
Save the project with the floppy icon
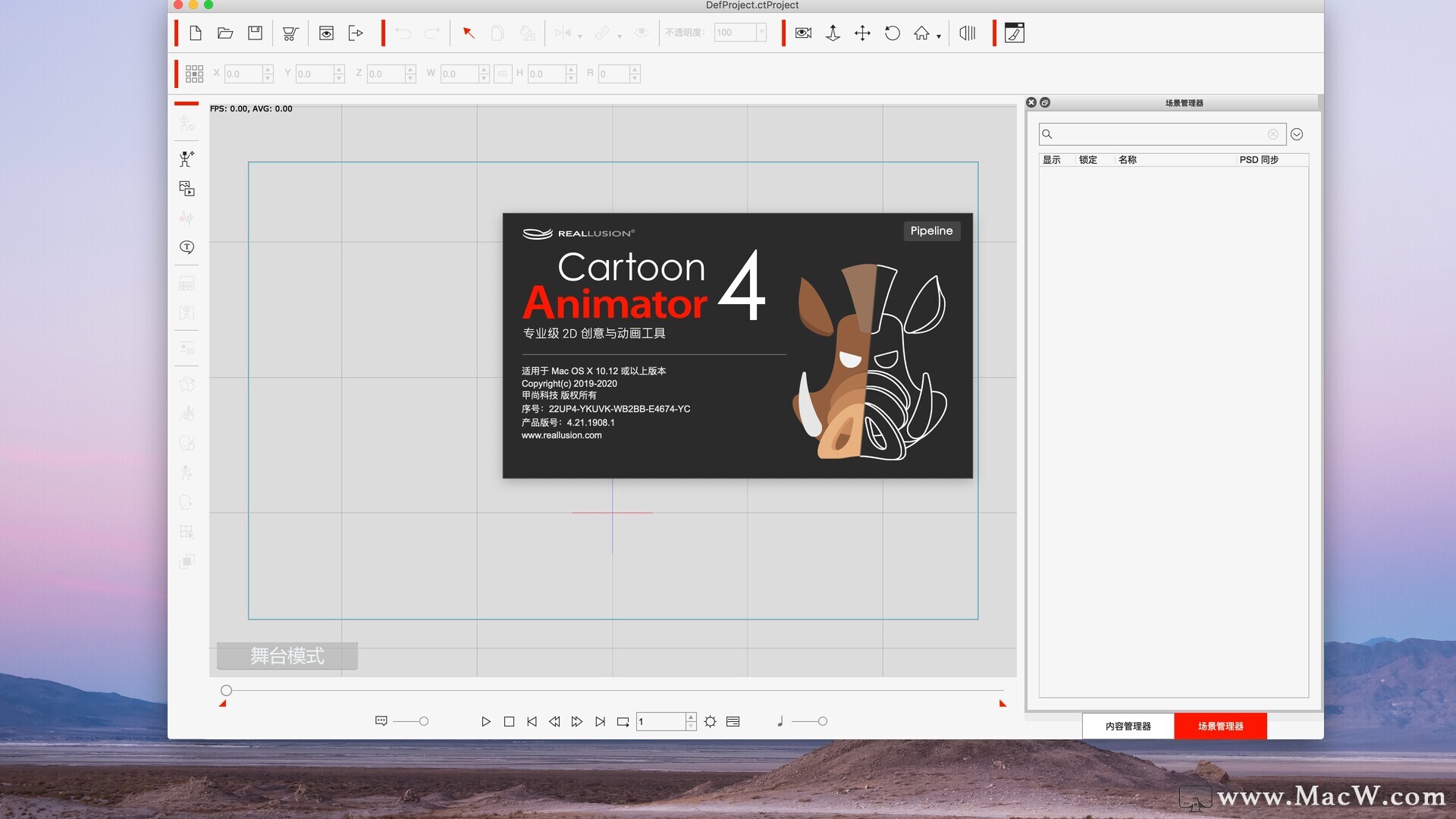256,33
